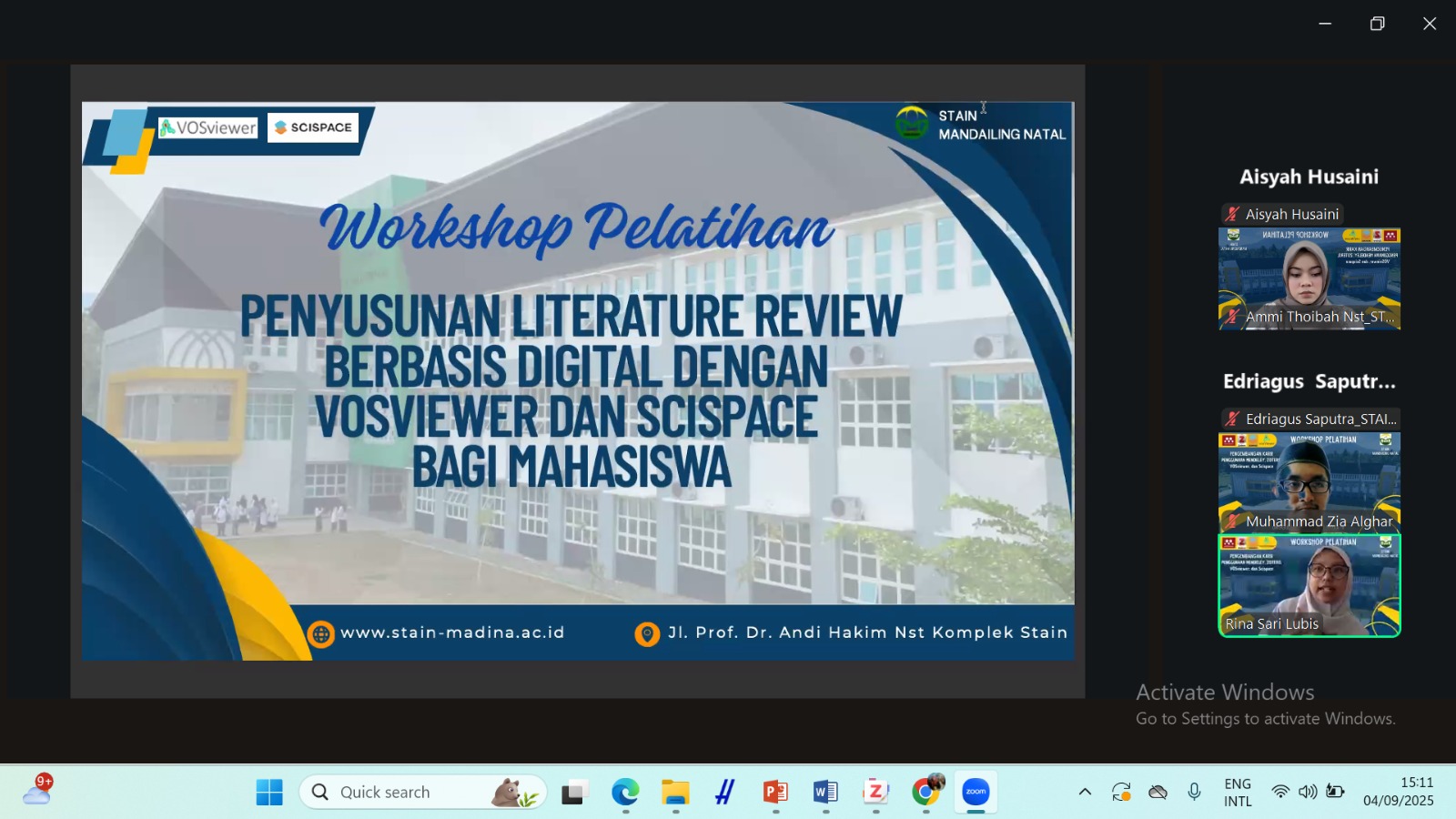Expand the hidden system tray icons chevron

pos(1085,792)
